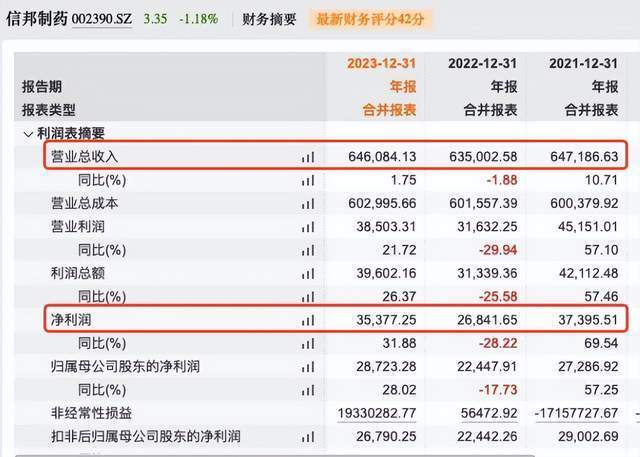Open chart icon for 营业利润 row
The width and height of the screenshot is (640, 457).
tap(308, 227)
